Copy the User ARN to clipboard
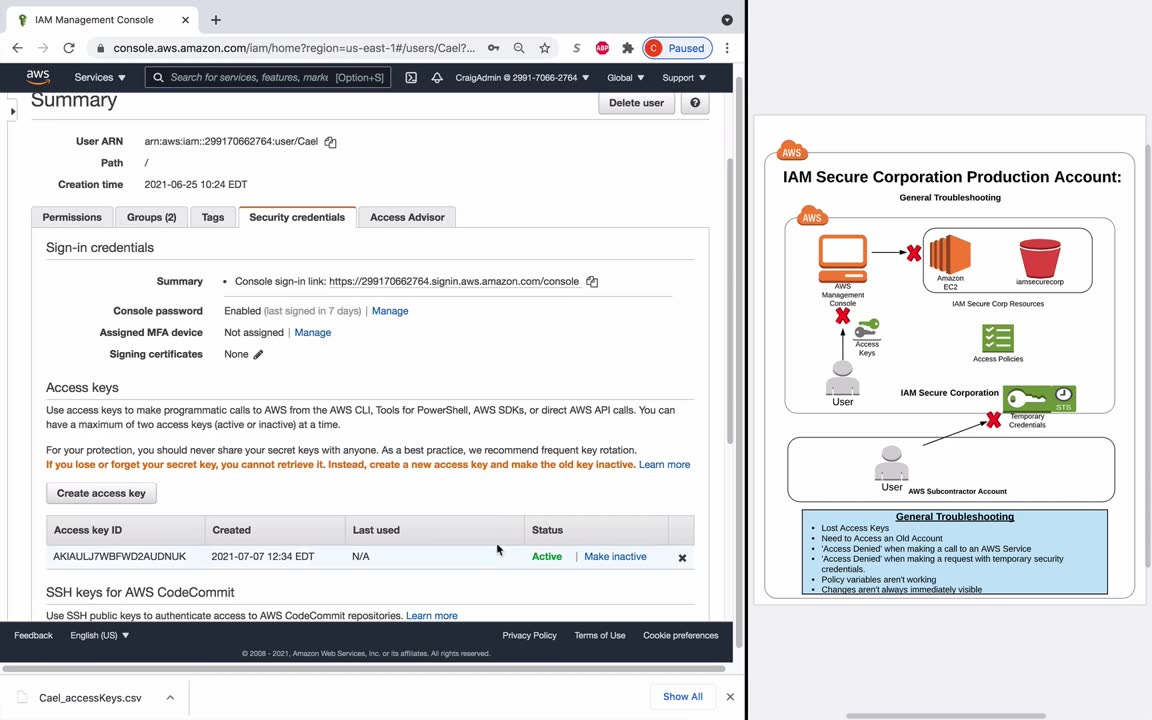 [331, 142]
